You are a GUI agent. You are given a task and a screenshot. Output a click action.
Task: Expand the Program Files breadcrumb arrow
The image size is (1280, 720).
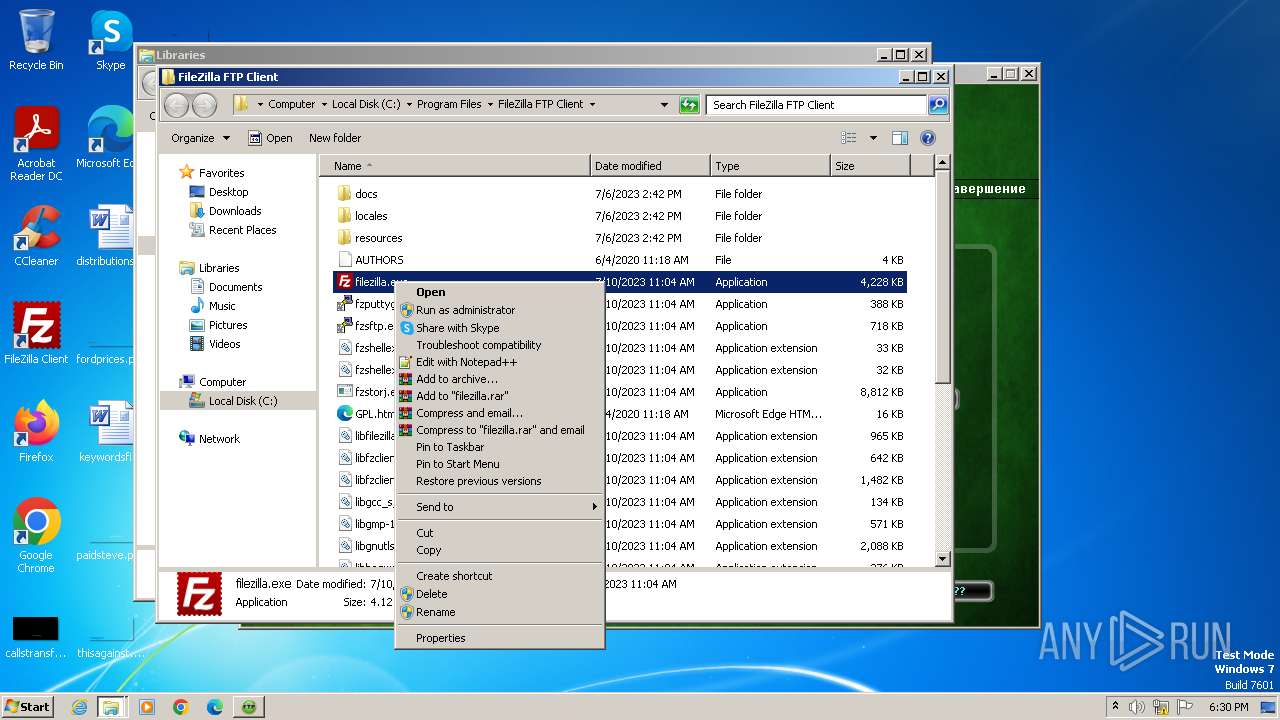[x=490, y=104]
